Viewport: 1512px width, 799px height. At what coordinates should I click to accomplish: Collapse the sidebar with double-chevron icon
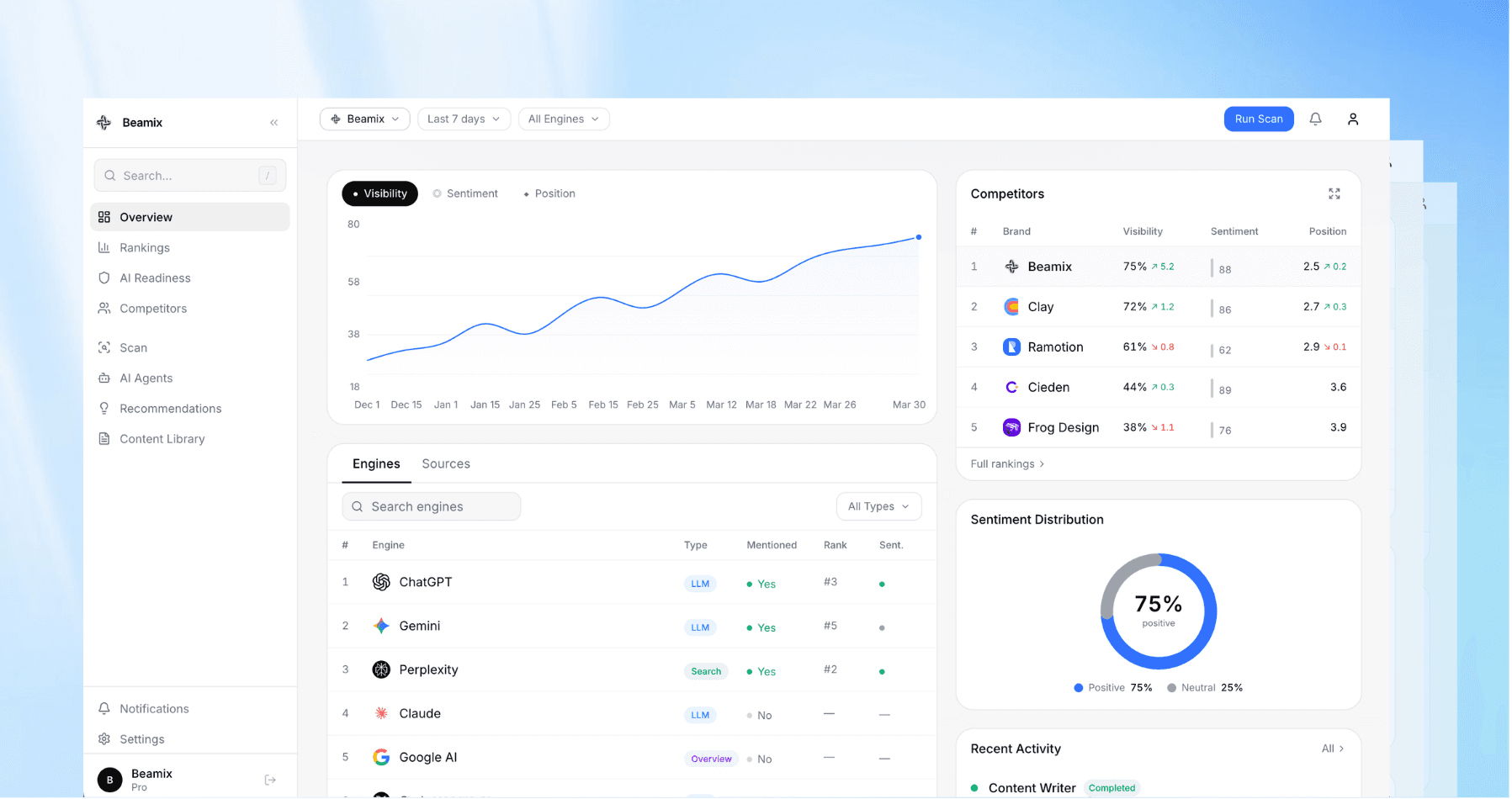(274, 123)
